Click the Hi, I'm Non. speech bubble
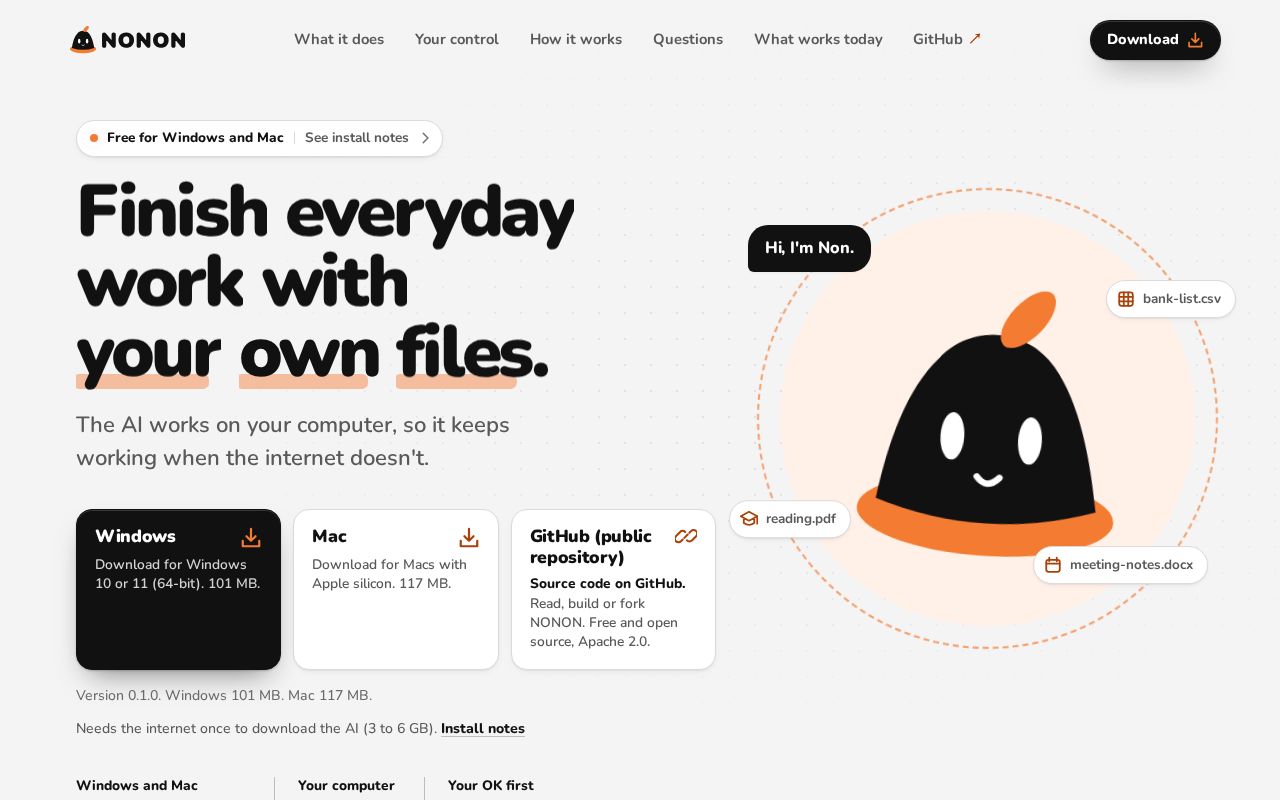The width and height of the screenshot is (1280, 800). [x=809, y=248]
